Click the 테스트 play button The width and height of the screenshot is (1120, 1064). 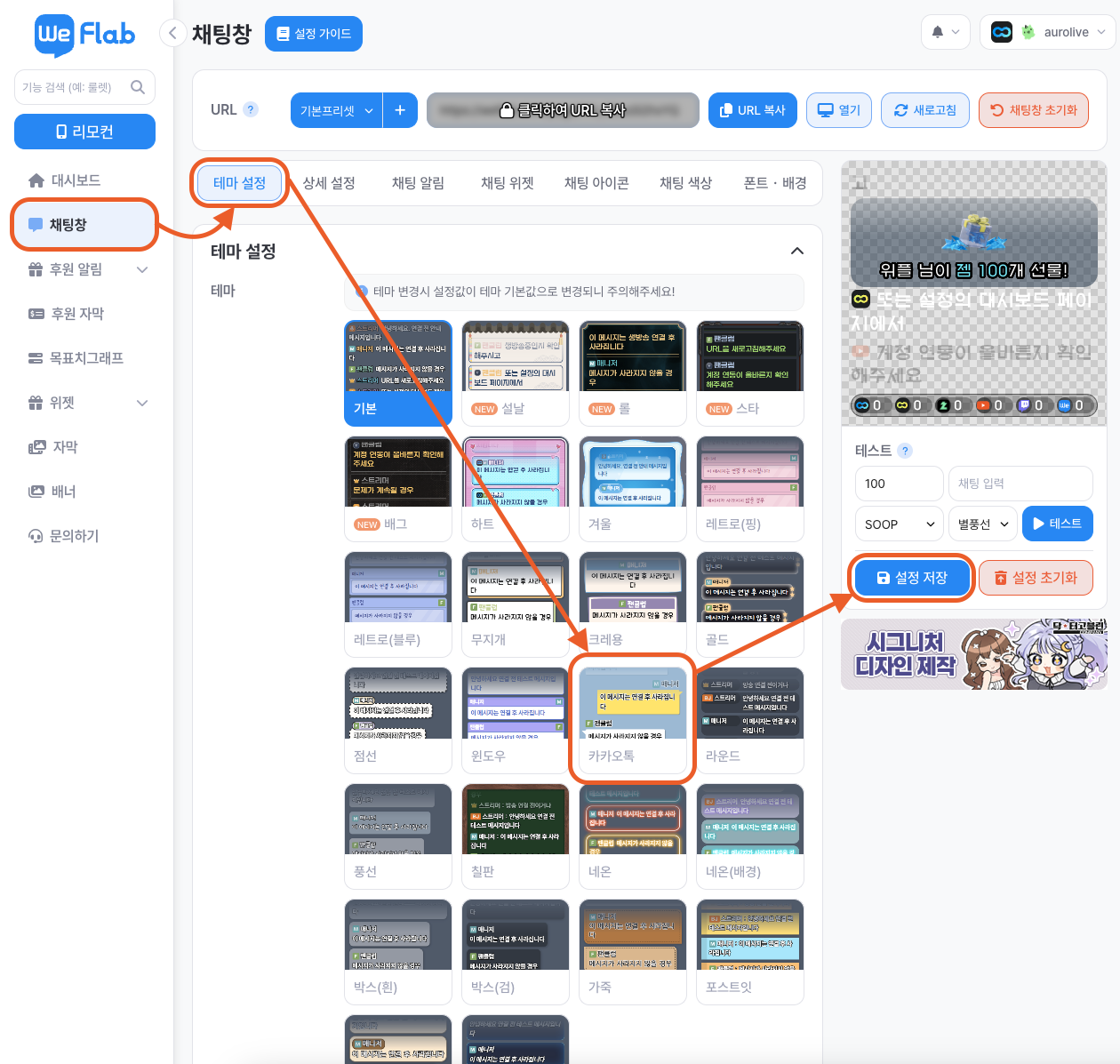point(1058,524)
